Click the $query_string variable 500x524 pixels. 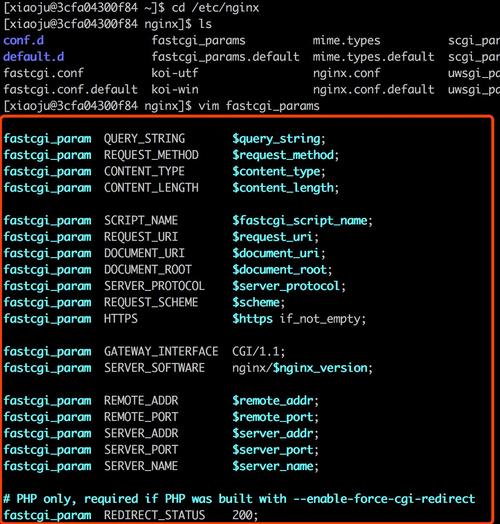coord(276,139)
